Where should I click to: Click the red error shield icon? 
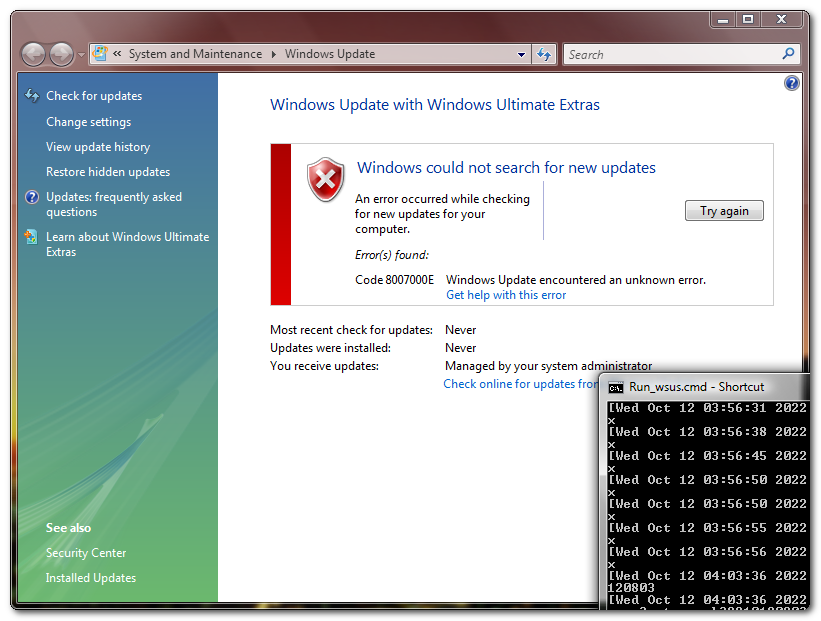pos(326,180)
